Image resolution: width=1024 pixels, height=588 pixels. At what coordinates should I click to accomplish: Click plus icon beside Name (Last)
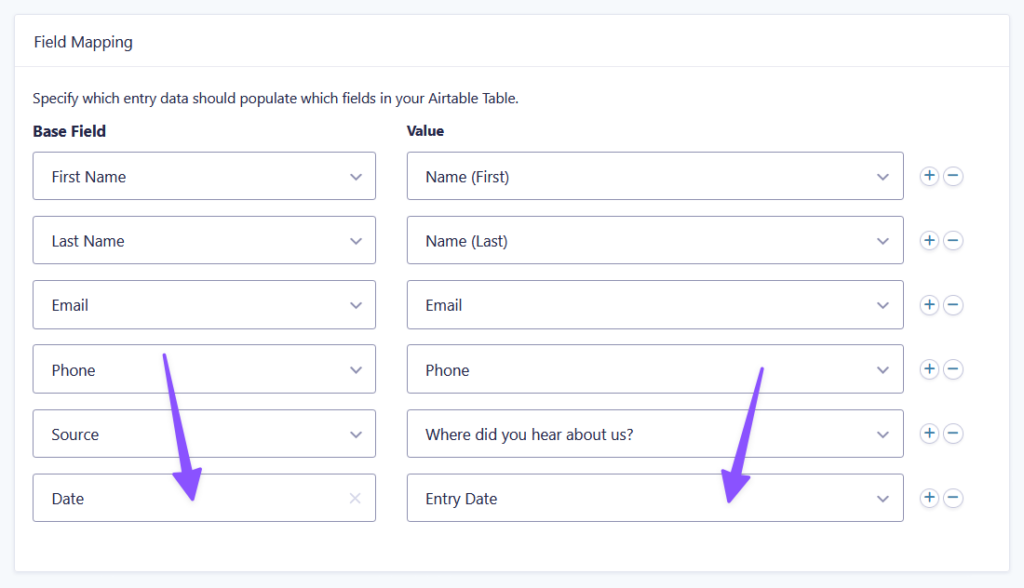tap(929, 241)
